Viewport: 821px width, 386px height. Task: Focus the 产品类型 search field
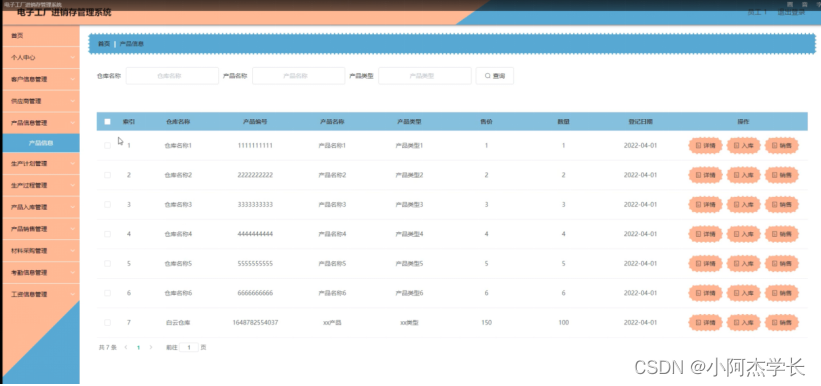coord(425,76)
